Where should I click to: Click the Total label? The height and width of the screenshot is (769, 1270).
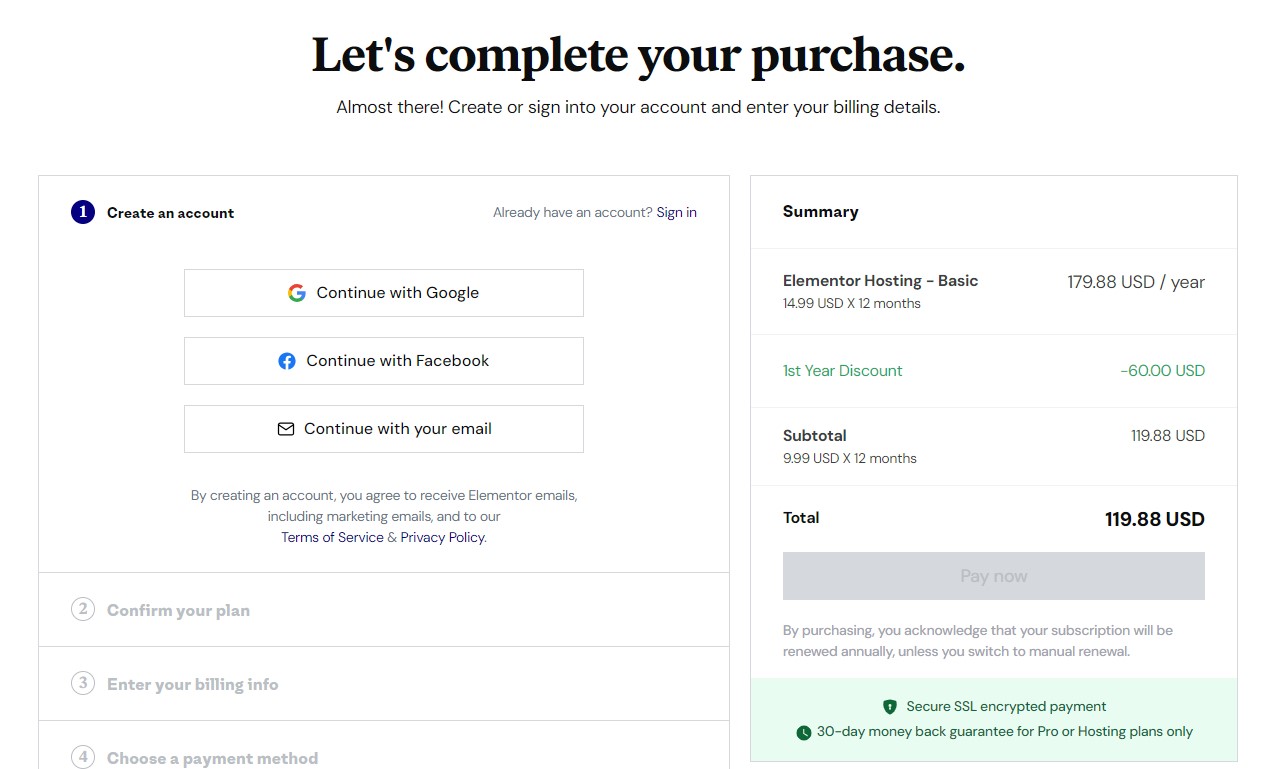(x=801, y=518)
